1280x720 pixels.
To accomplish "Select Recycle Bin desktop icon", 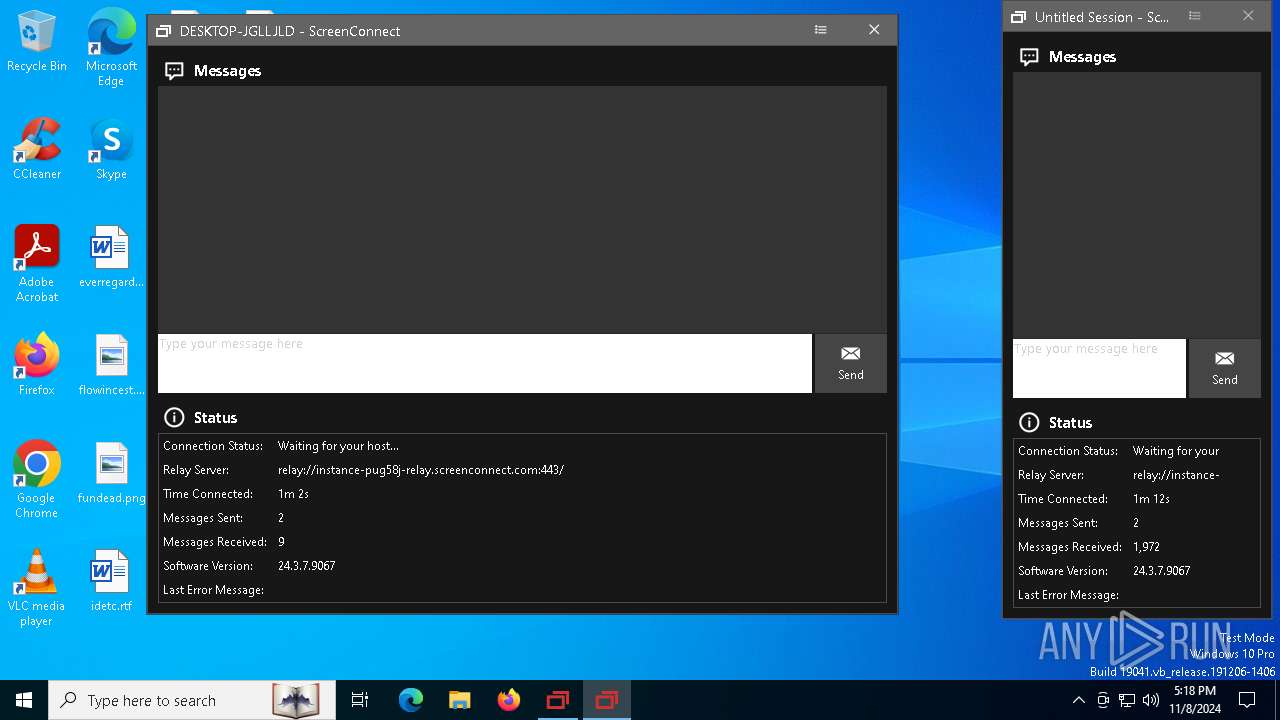I will pyautogui.click(x=37, y=42).
